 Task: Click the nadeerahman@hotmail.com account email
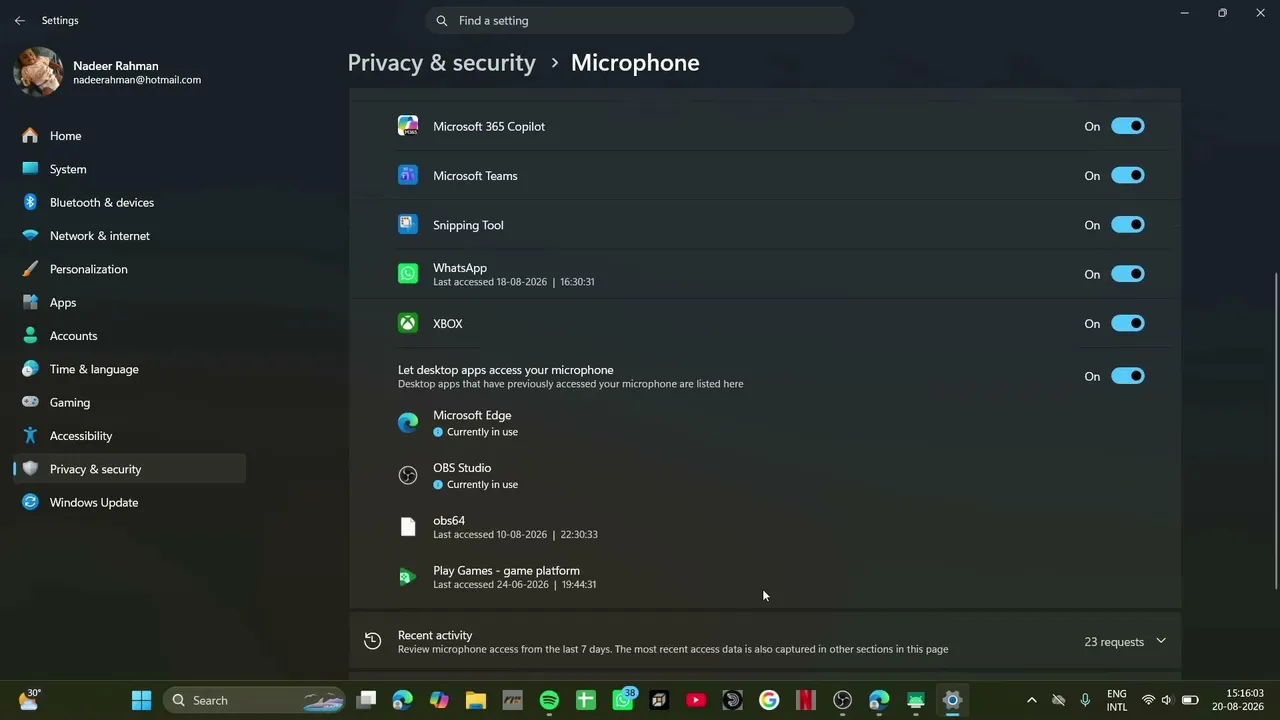pos(137,80)
